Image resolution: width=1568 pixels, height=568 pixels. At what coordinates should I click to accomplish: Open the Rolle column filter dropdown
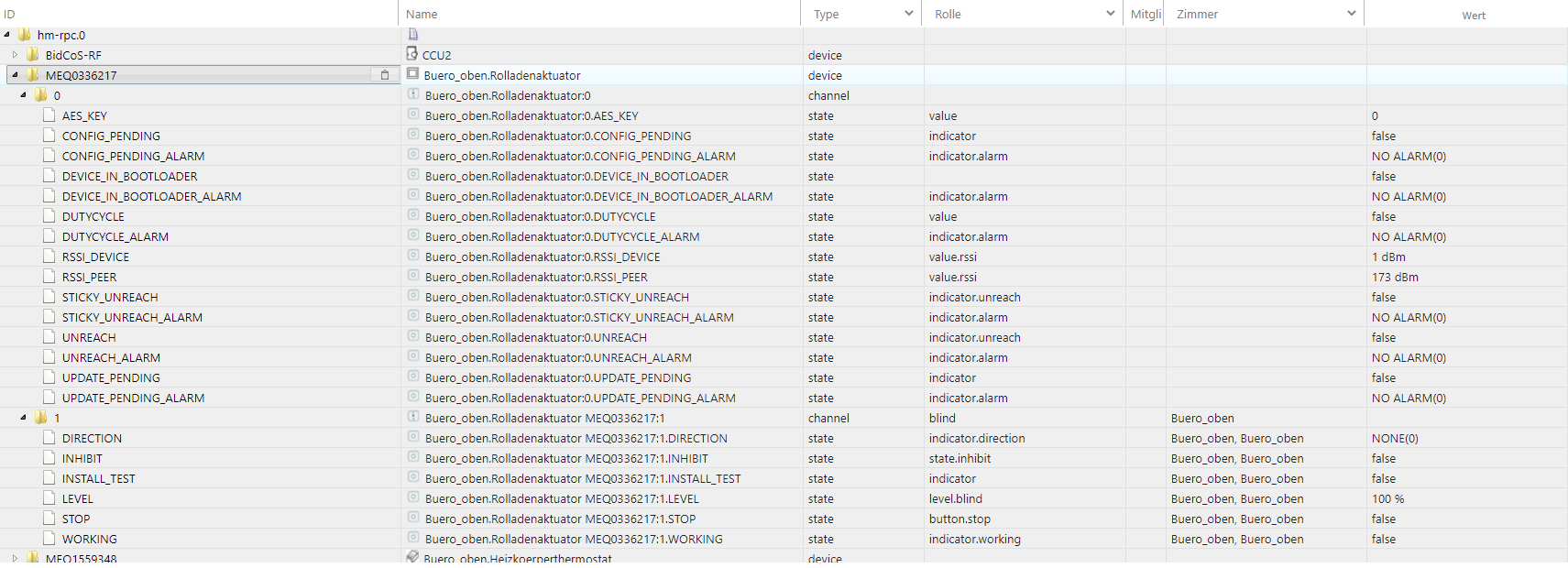(x=1111, y=14)
